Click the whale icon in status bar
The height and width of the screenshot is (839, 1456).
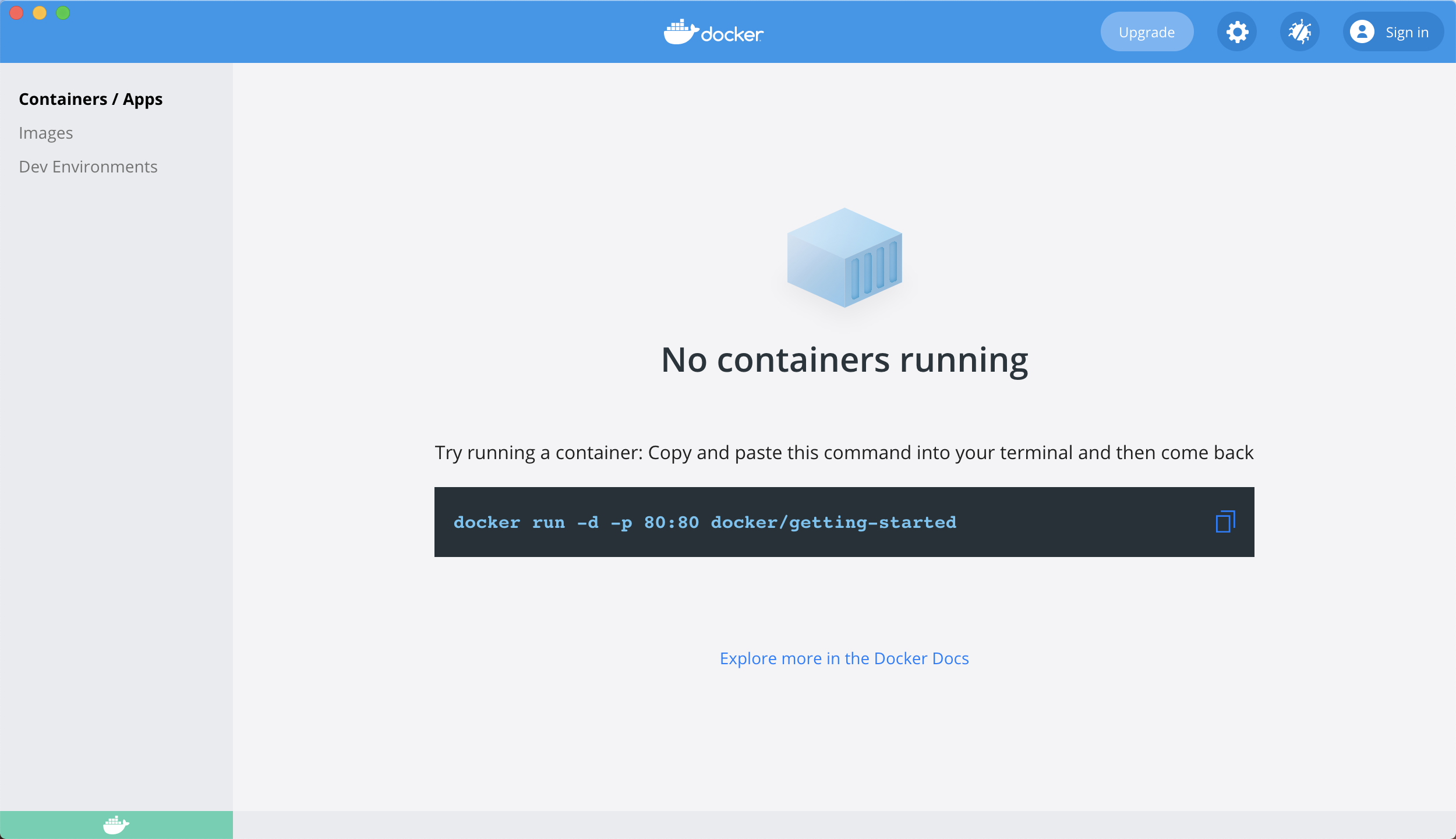(x=116, y=824)
